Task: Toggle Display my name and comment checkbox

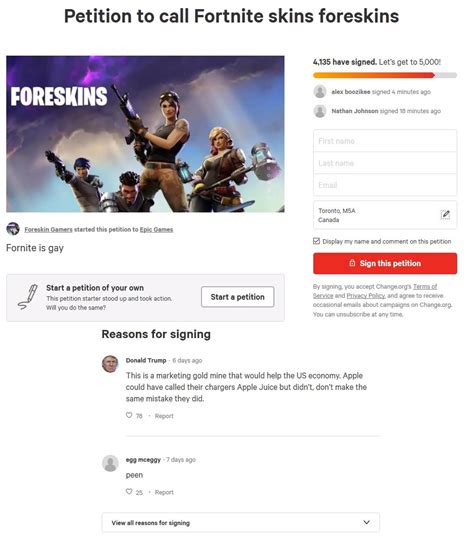Action: pos(316,241)
